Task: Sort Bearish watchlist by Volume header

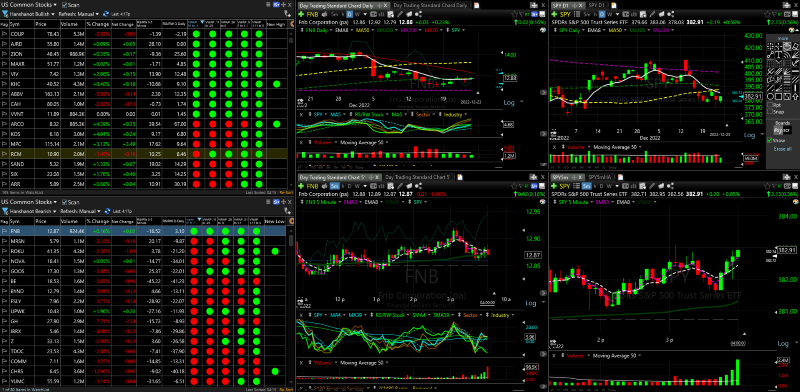Action: coord(73,221)
